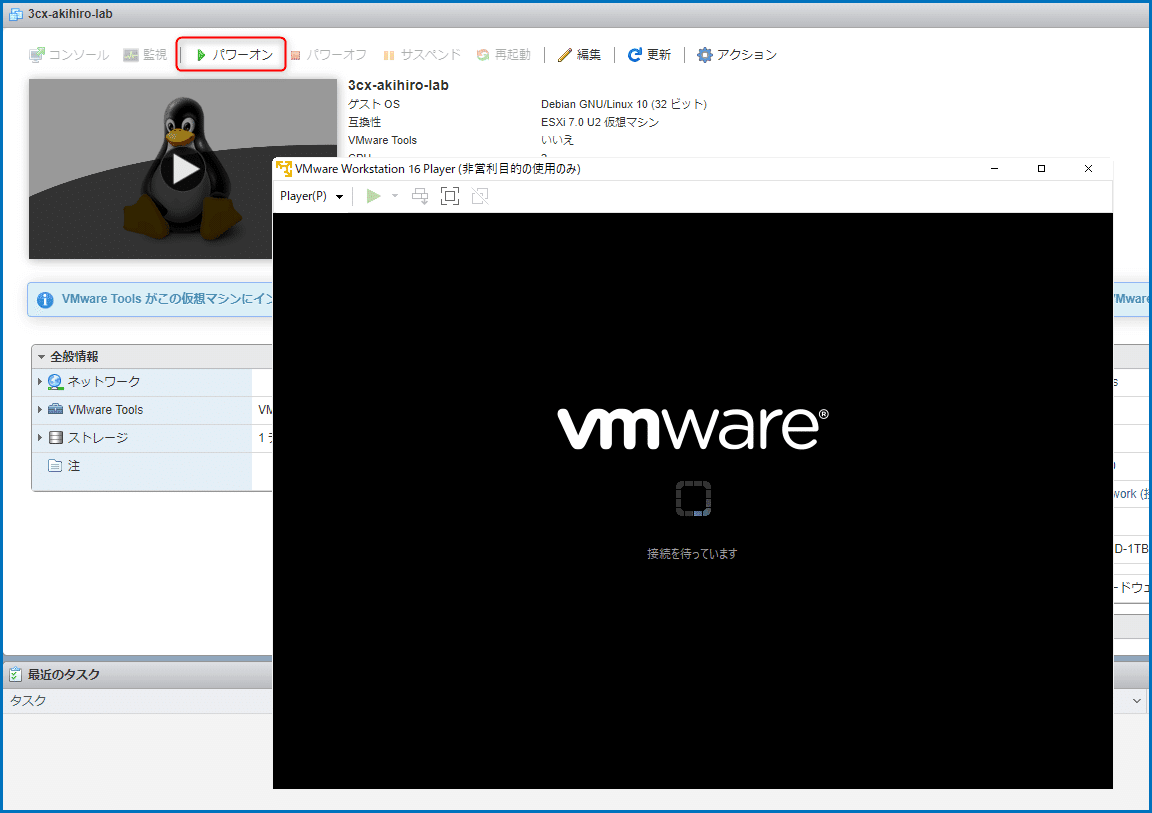The image size is (1152, 813).
Task: Click the パワーオン power on button
Action: pos(234,54)
